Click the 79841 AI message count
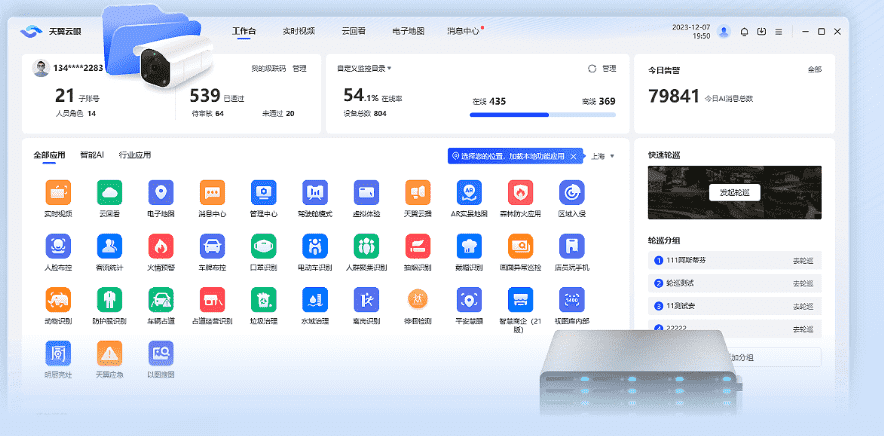 674,96
